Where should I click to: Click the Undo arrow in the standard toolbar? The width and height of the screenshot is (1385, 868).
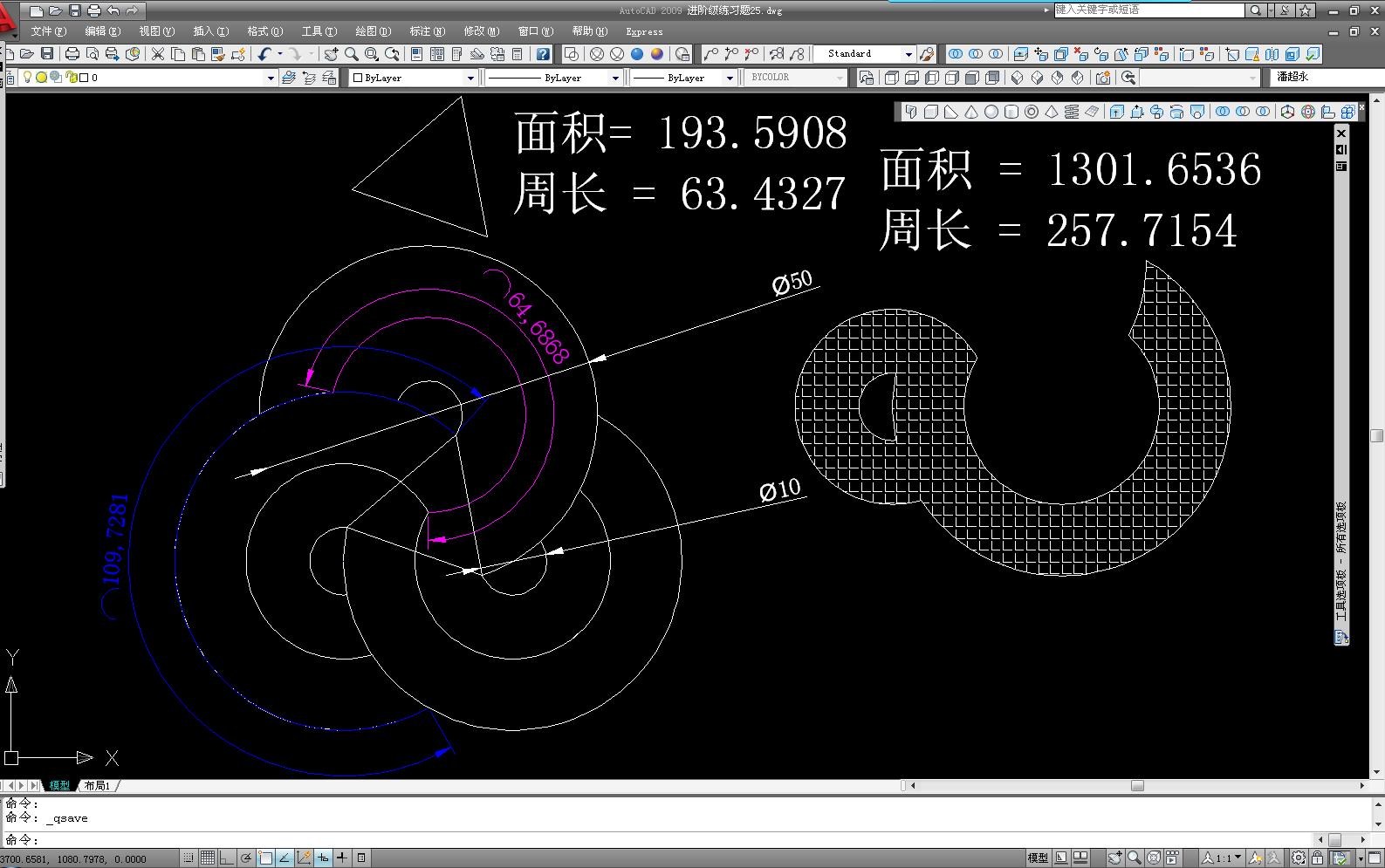(x=264, y=54)
